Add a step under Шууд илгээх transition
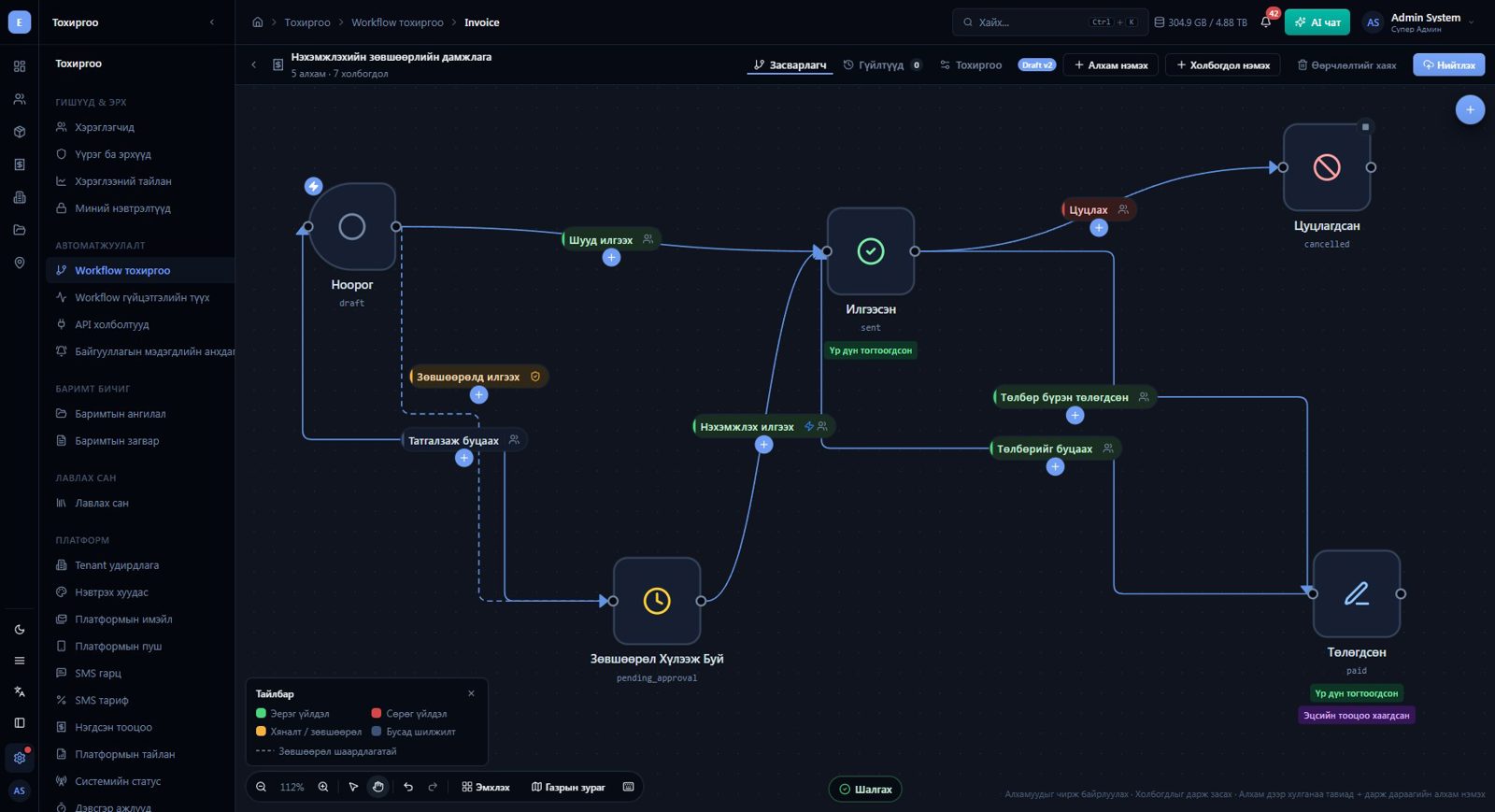This screenshot has width=1495, height=812. (x=611, y=258)
